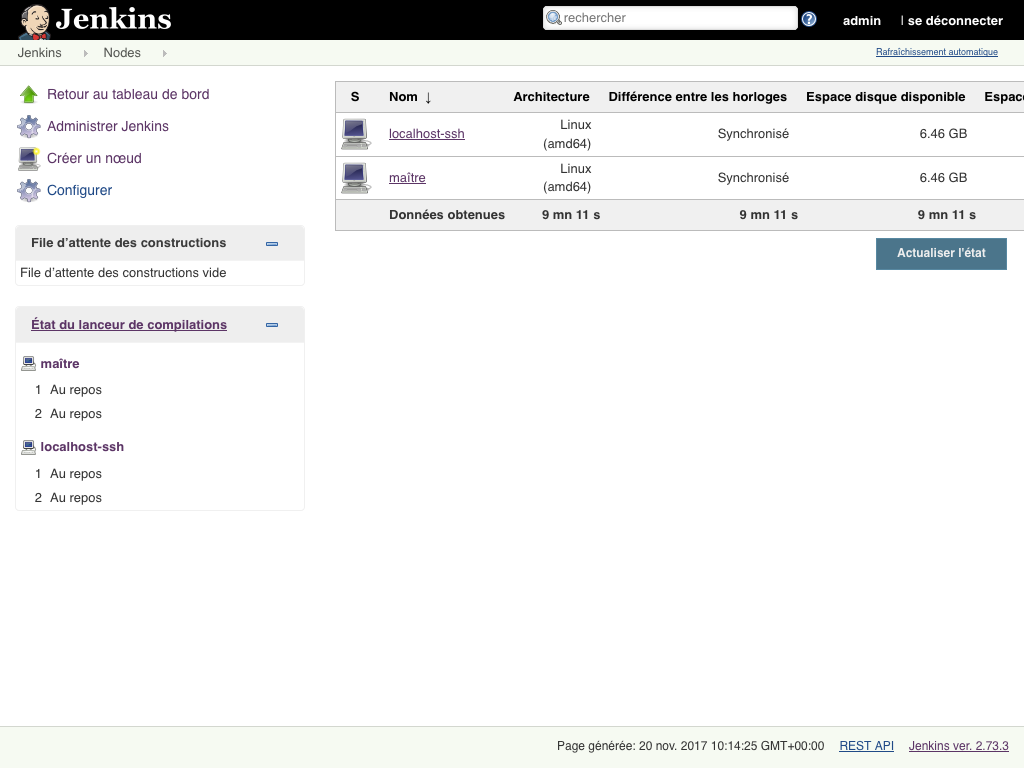Click the computer icon beside Créer un nœud
Screen dimensions: 1024x768
[x=29, y=158]
